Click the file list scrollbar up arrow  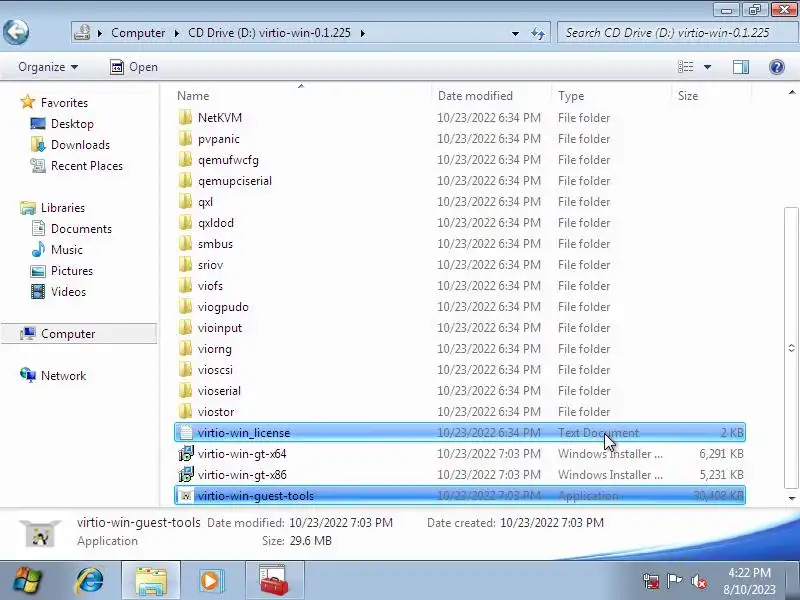(792, 92)
